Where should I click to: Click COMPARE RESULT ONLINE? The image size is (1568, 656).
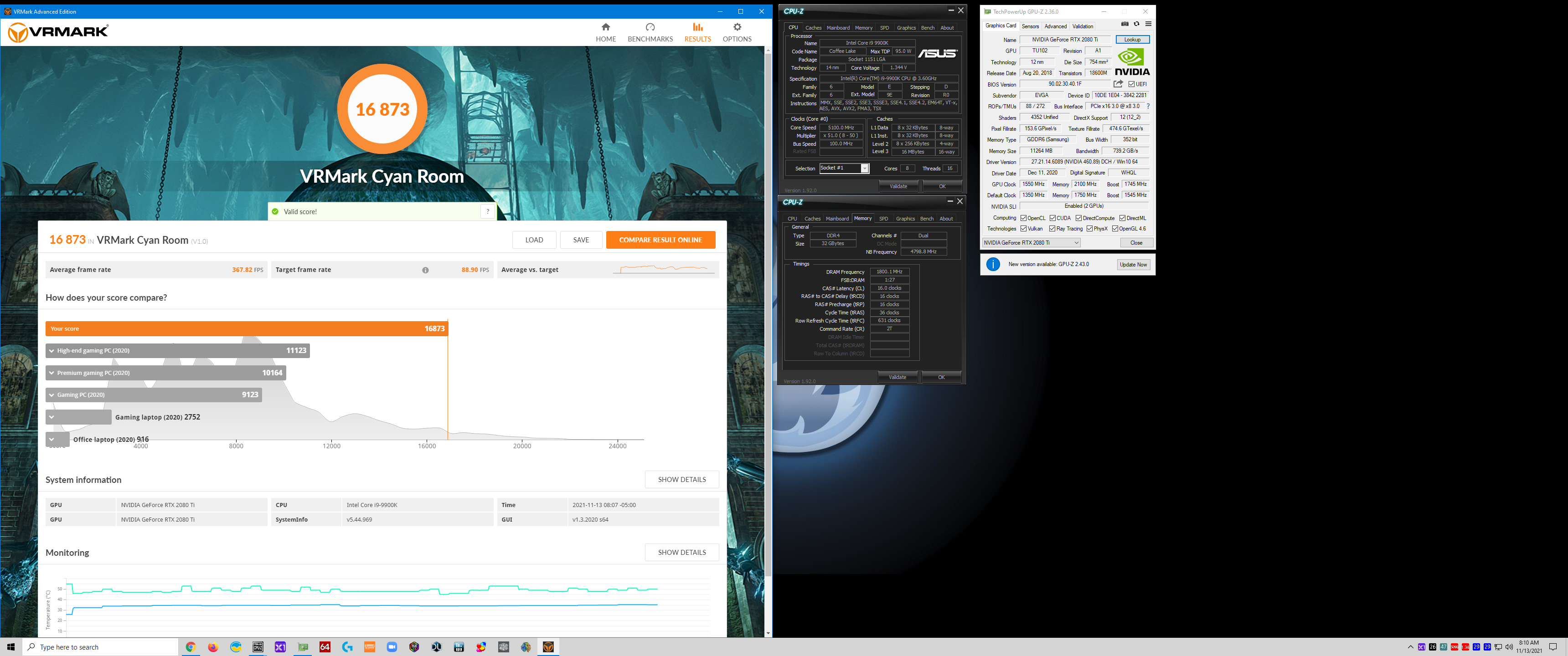tap(660, 240)
